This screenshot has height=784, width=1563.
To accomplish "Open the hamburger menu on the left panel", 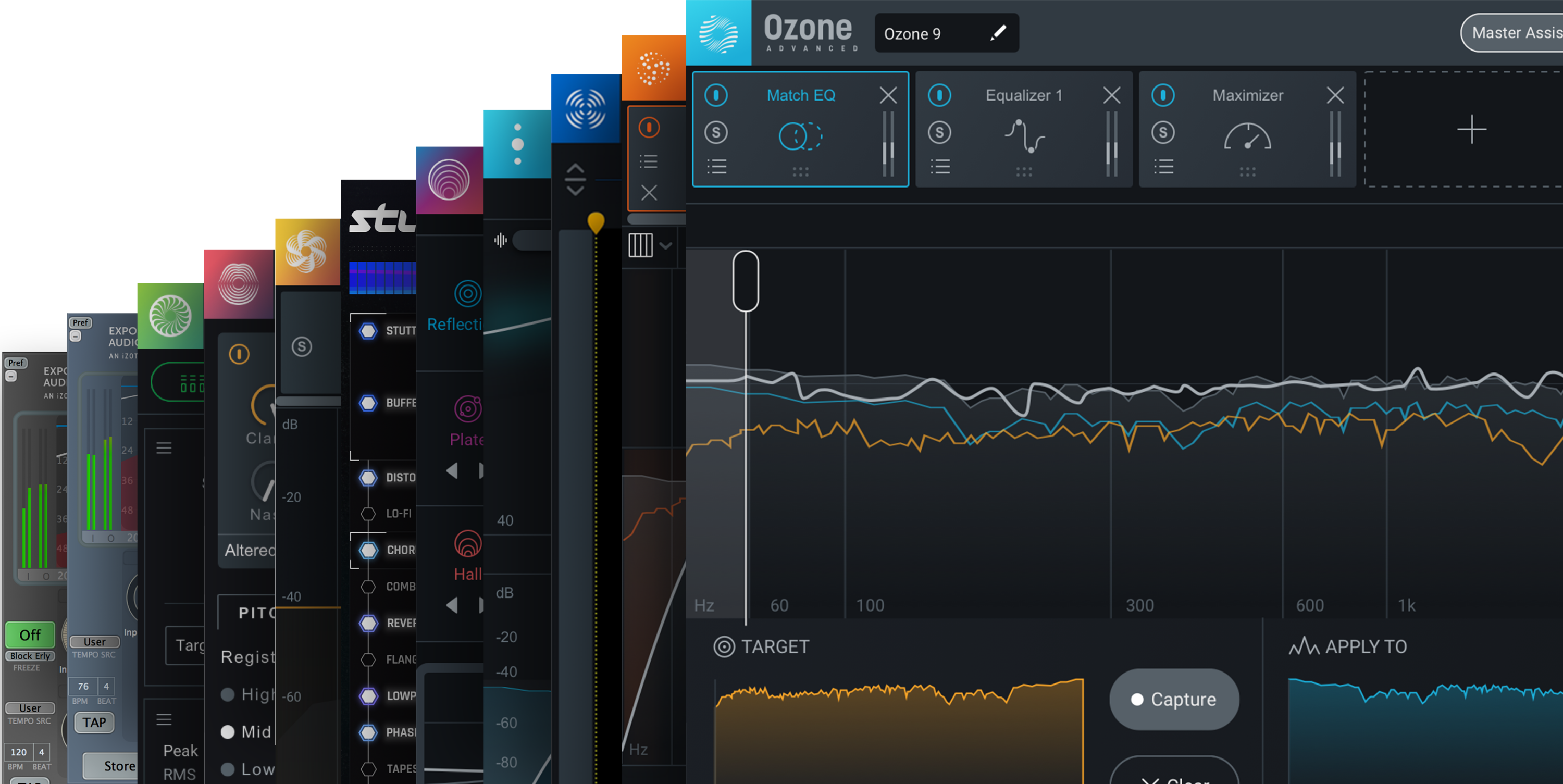I will click(x=163, y=448).
